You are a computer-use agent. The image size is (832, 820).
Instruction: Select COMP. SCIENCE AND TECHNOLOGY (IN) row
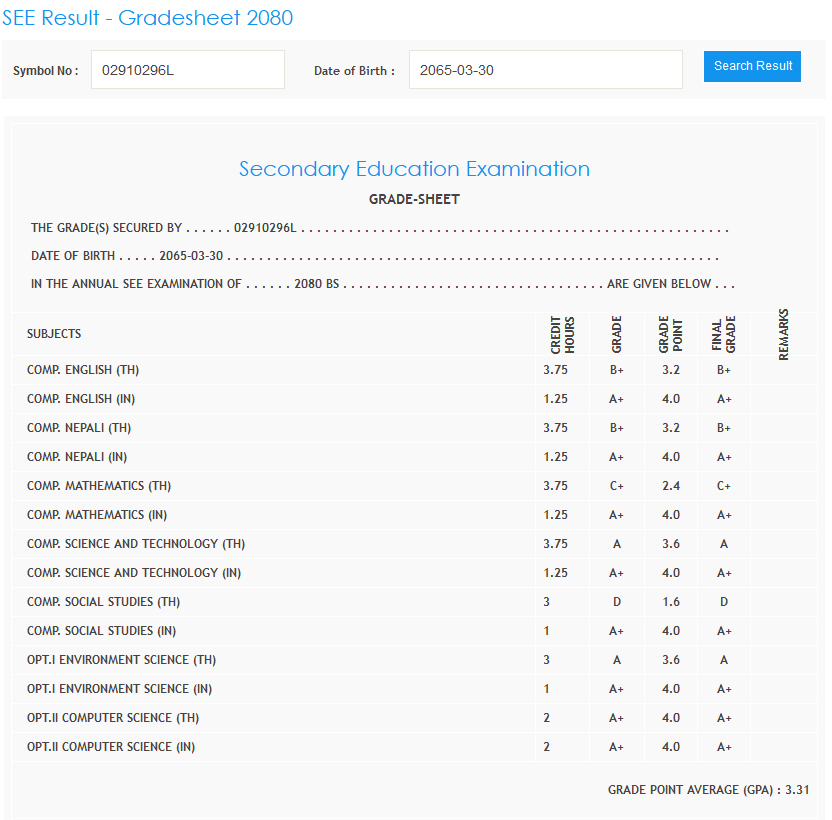tap(136, 573)
